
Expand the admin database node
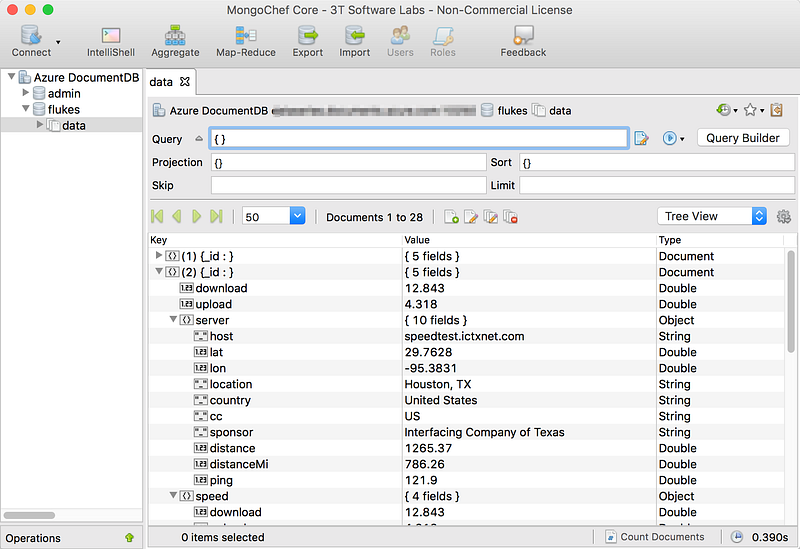pos(26,93)
